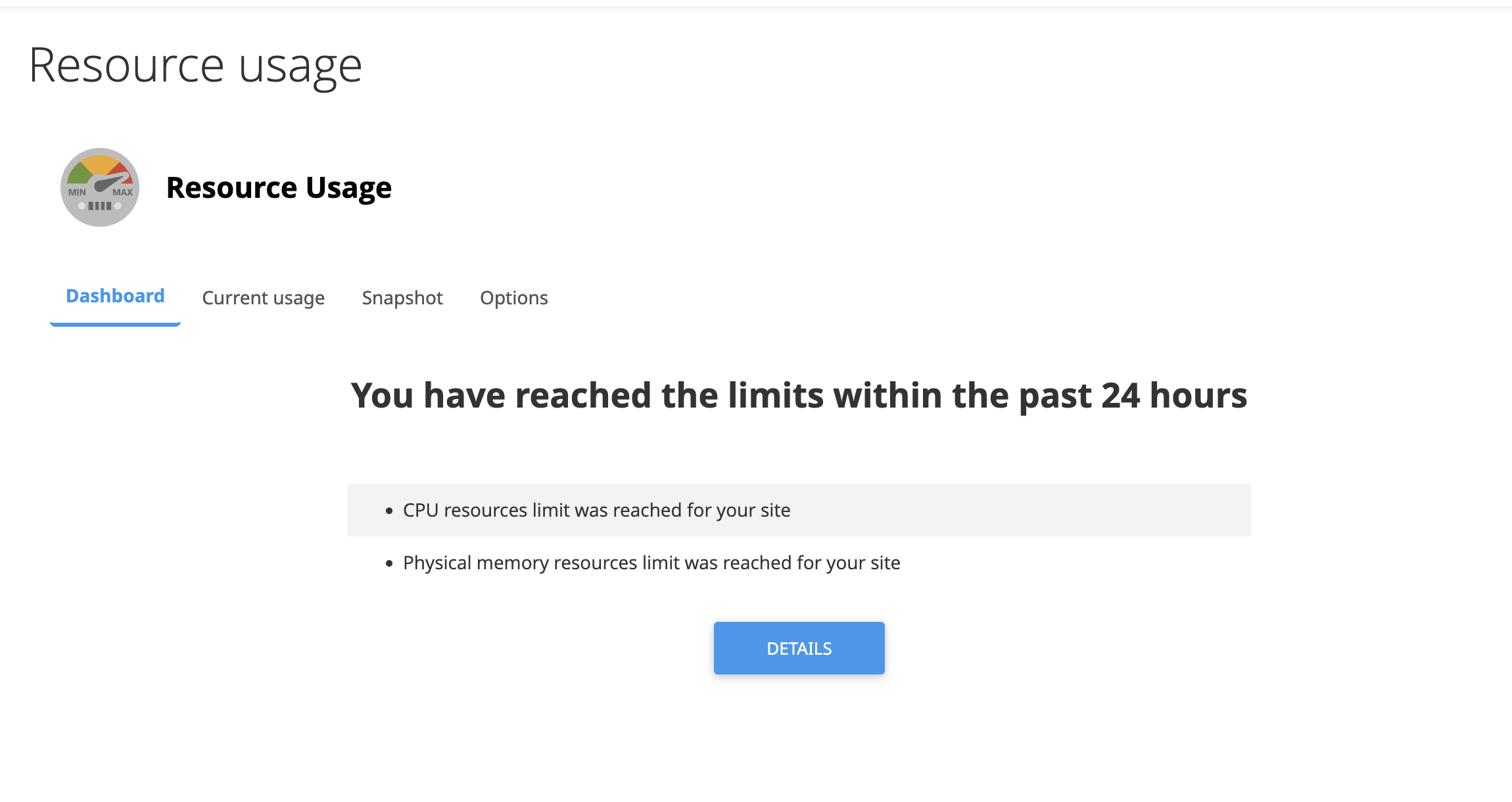Click the MAX label on the gauge icon
The height and width of the screenshot is (802, 1512).
(122, 193)
